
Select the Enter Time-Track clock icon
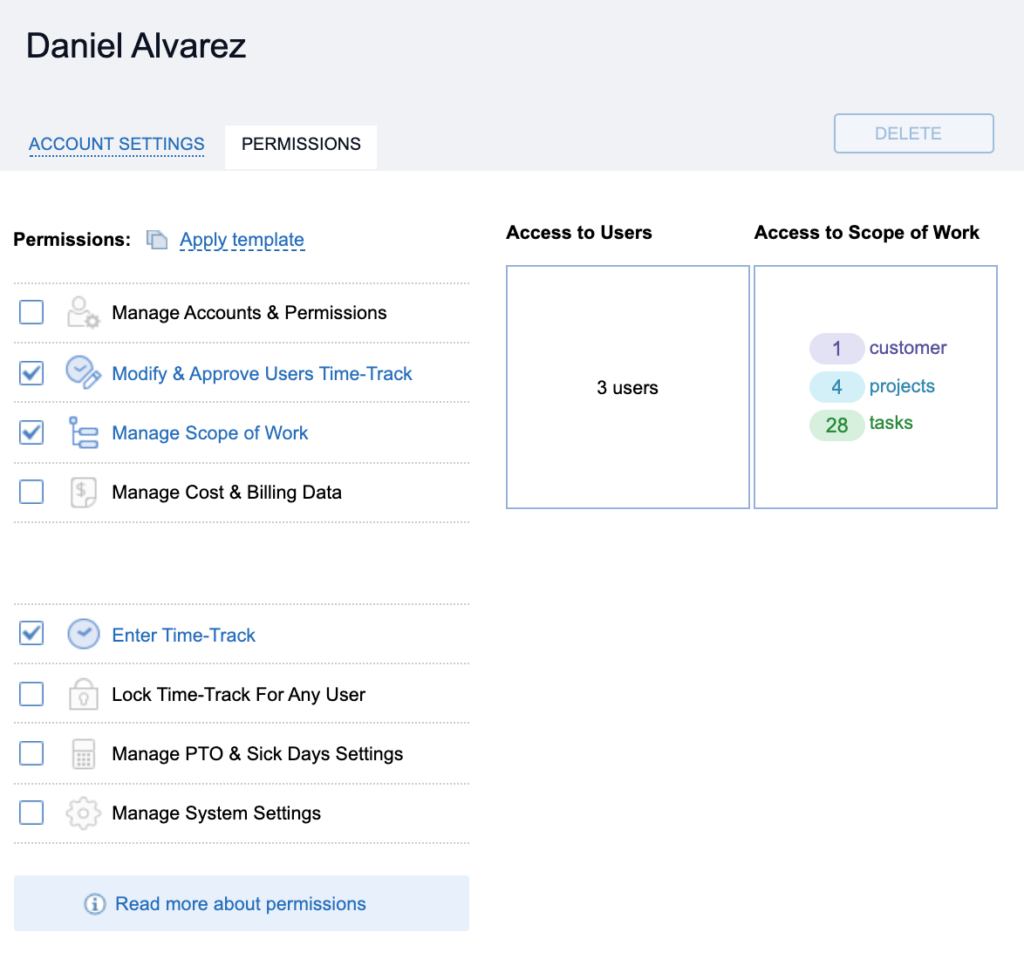pyautogui.click(x=83, y=633)
